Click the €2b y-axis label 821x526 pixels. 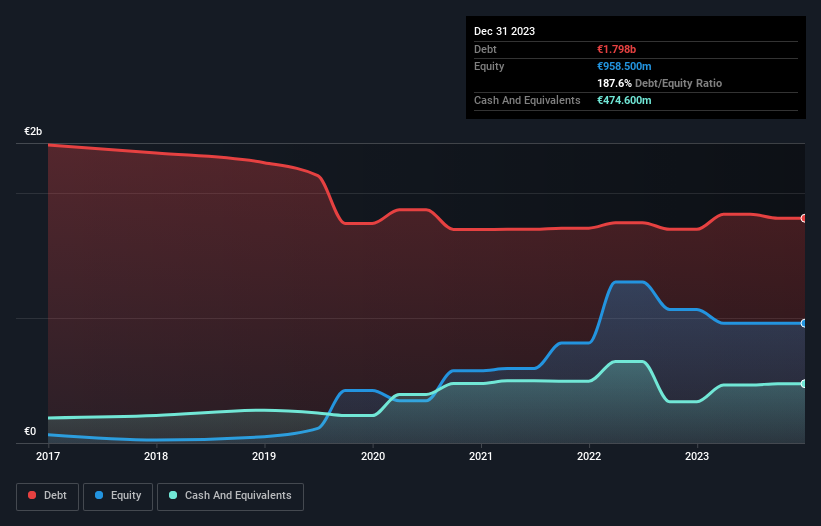(33, 131)
